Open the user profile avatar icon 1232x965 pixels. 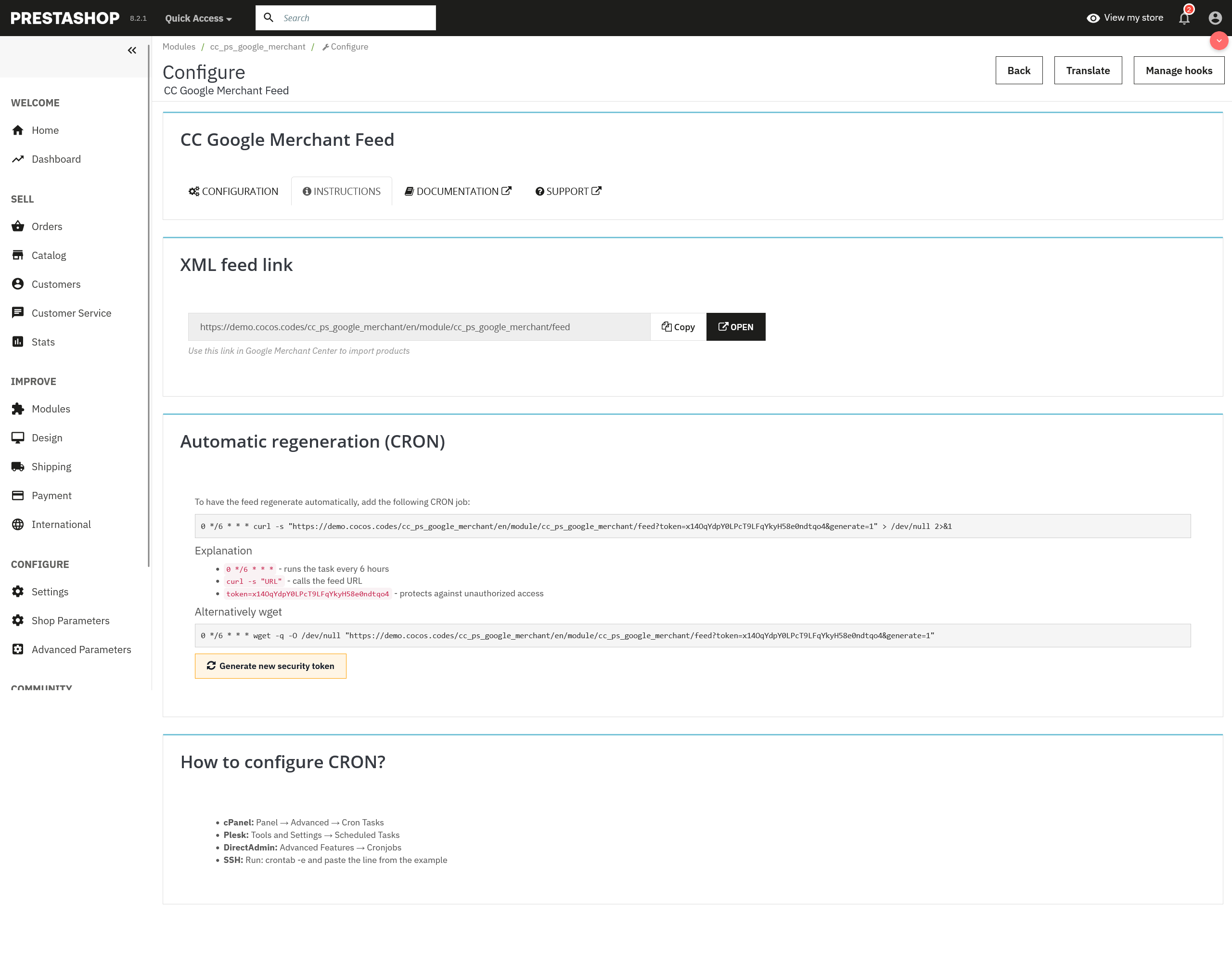[x=1215, y=18]
